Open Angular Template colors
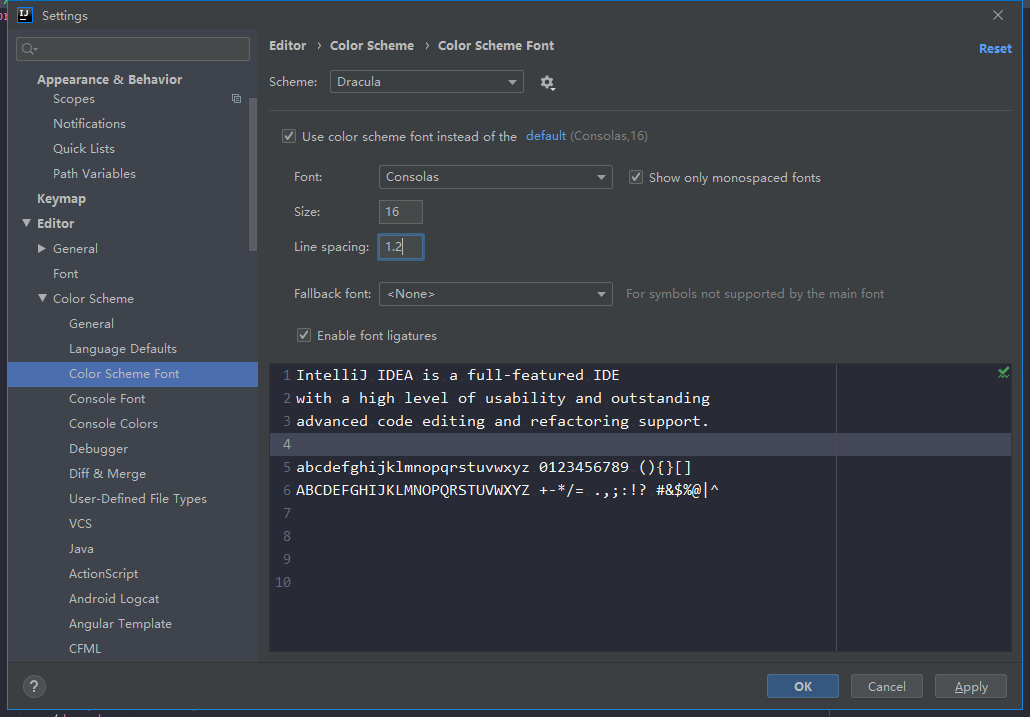1030x717 pixels. tap(120, 623)
